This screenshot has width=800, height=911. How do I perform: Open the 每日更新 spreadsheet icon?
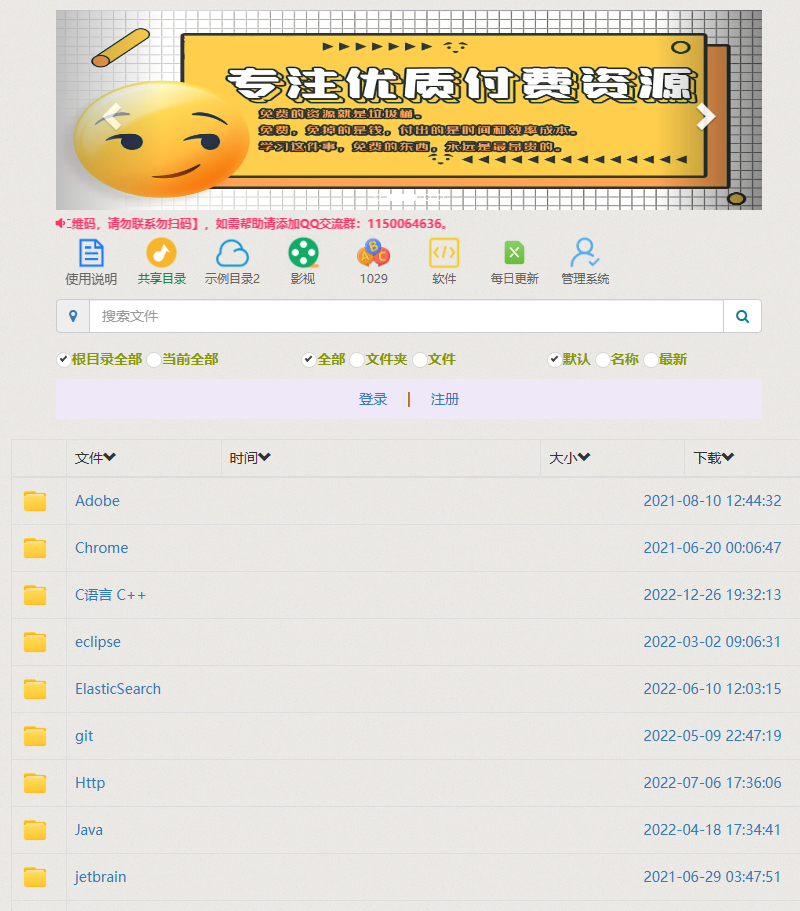tap(514, 253)
